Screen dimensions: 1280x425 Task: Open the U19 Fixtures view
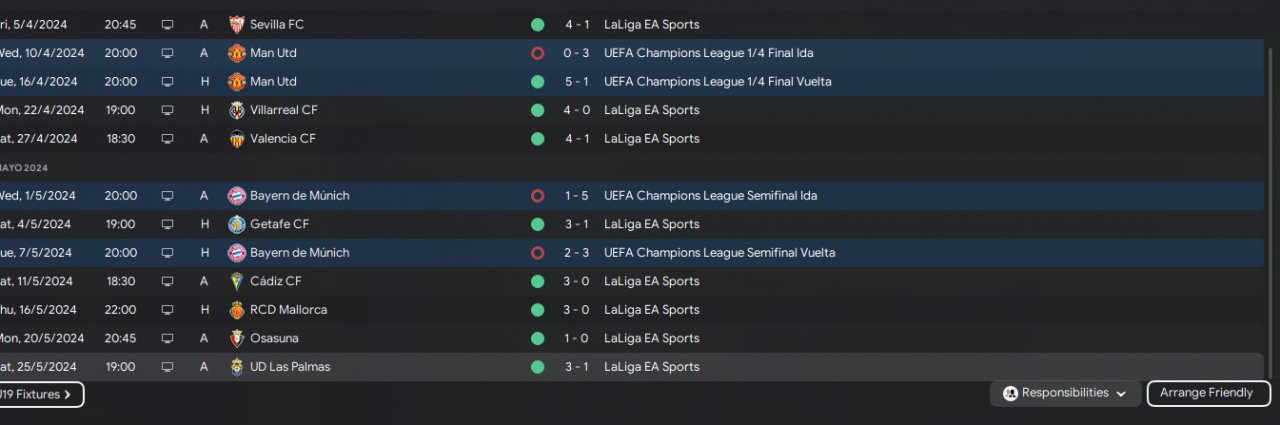point(38,395)
